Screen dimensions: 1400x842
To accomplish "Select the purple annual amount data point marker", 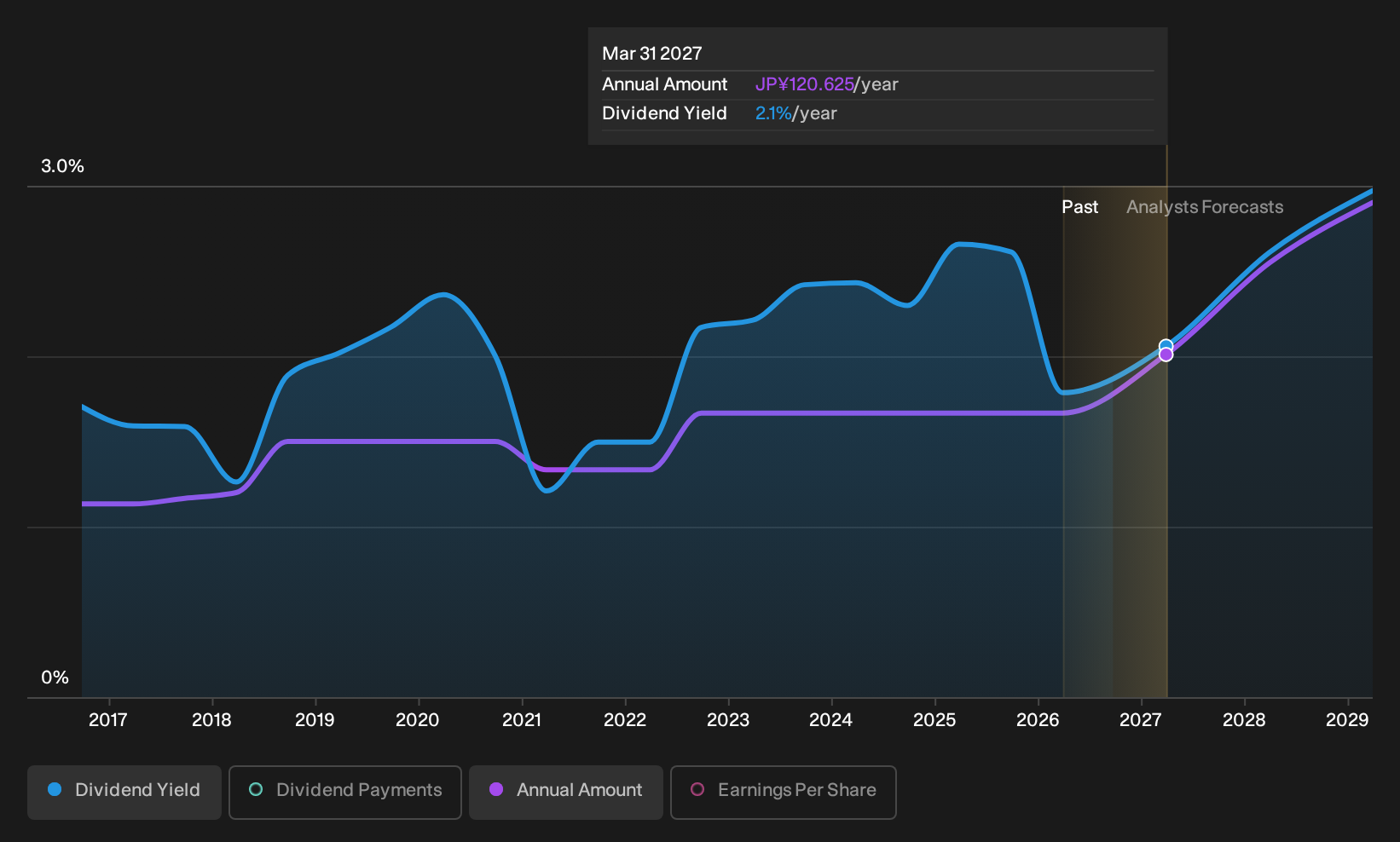I will [1166, 355].
